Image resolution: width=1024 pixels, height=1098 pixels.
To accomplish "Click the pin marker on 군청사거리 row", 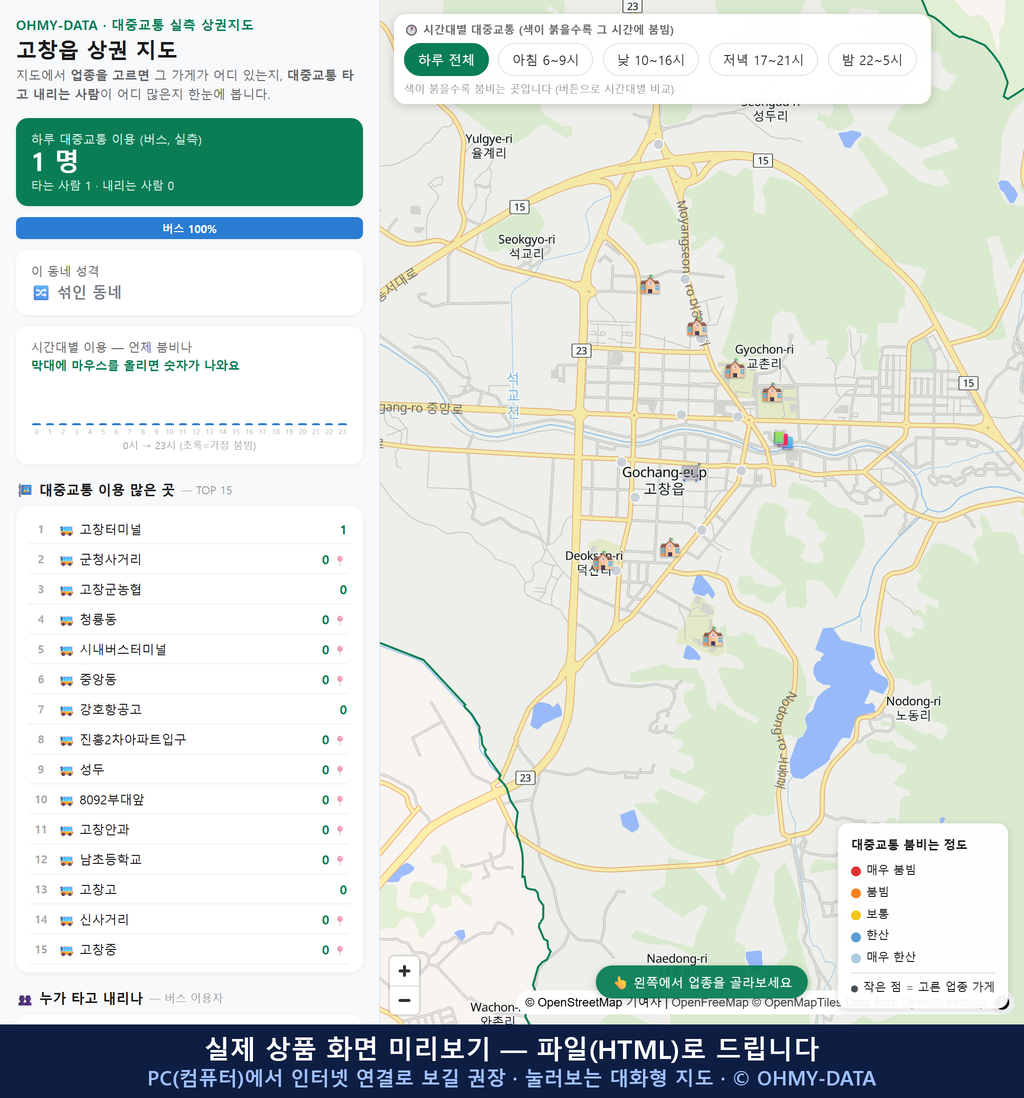I will [340, 560].
